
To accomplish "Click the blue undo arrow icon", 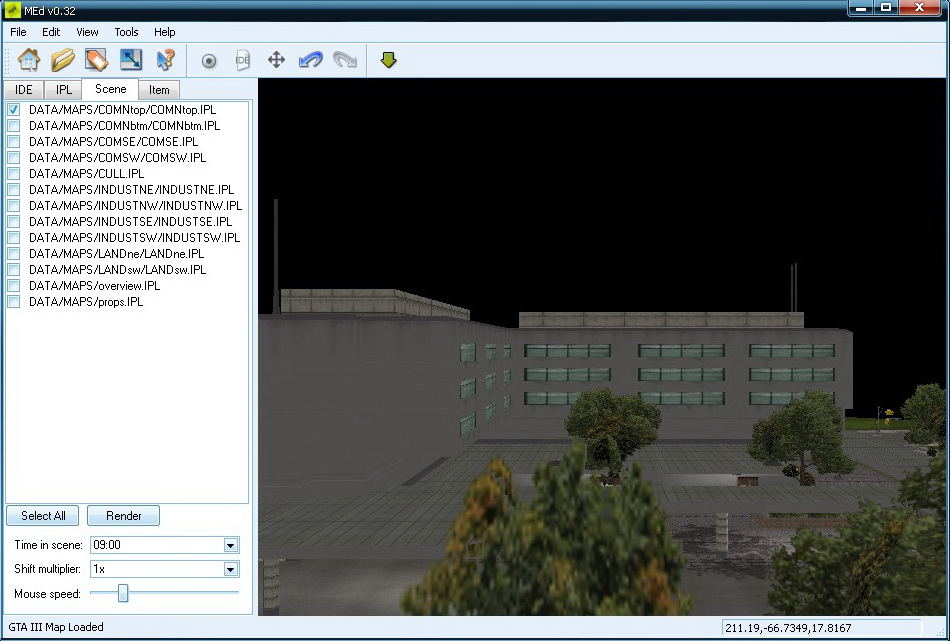I will (x=310, y=60).
